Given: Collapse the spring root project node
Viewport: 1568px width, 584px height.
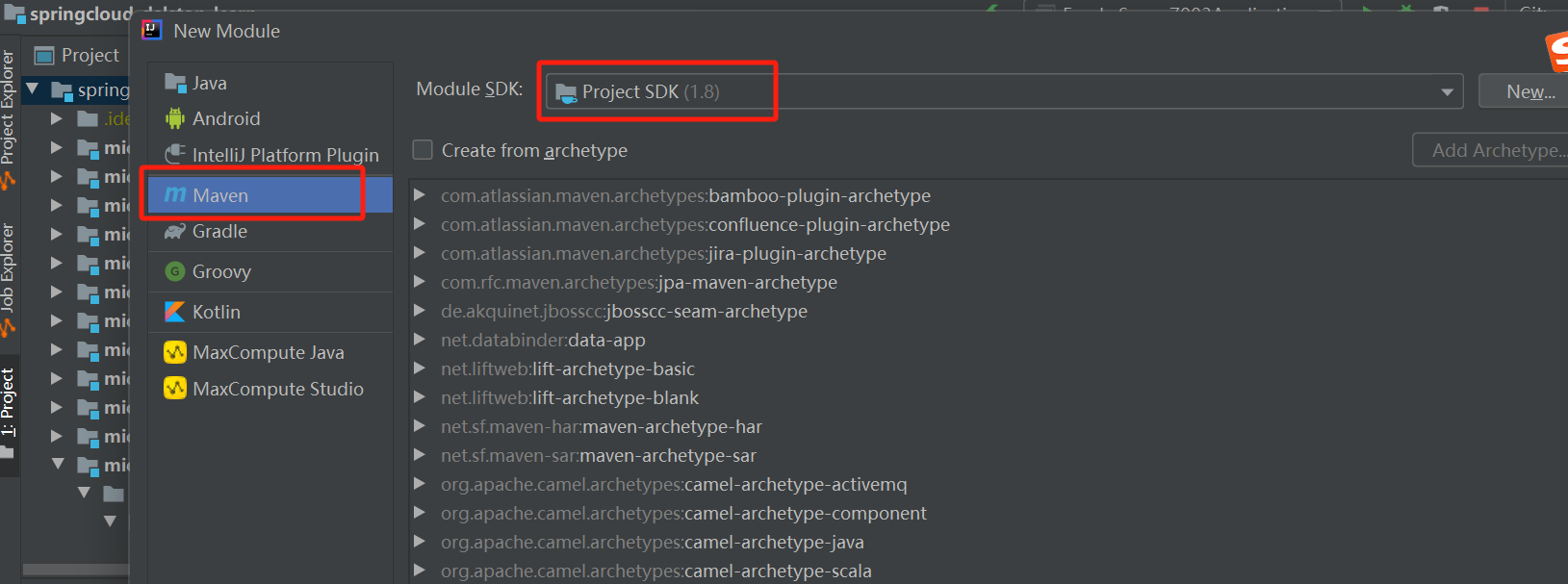Looking at the screenshot, I should click(x=32, y=89).
